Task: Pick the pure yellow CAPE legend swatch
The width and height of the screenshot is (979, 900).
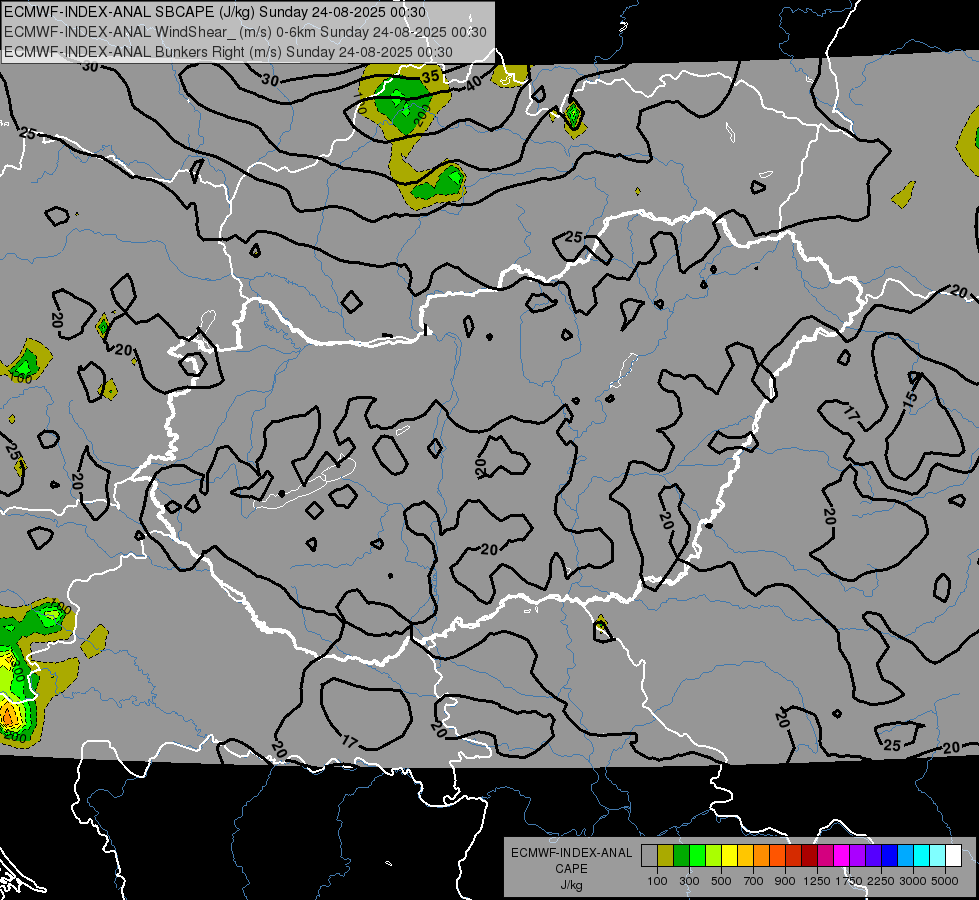Action: tap(729, 856)
